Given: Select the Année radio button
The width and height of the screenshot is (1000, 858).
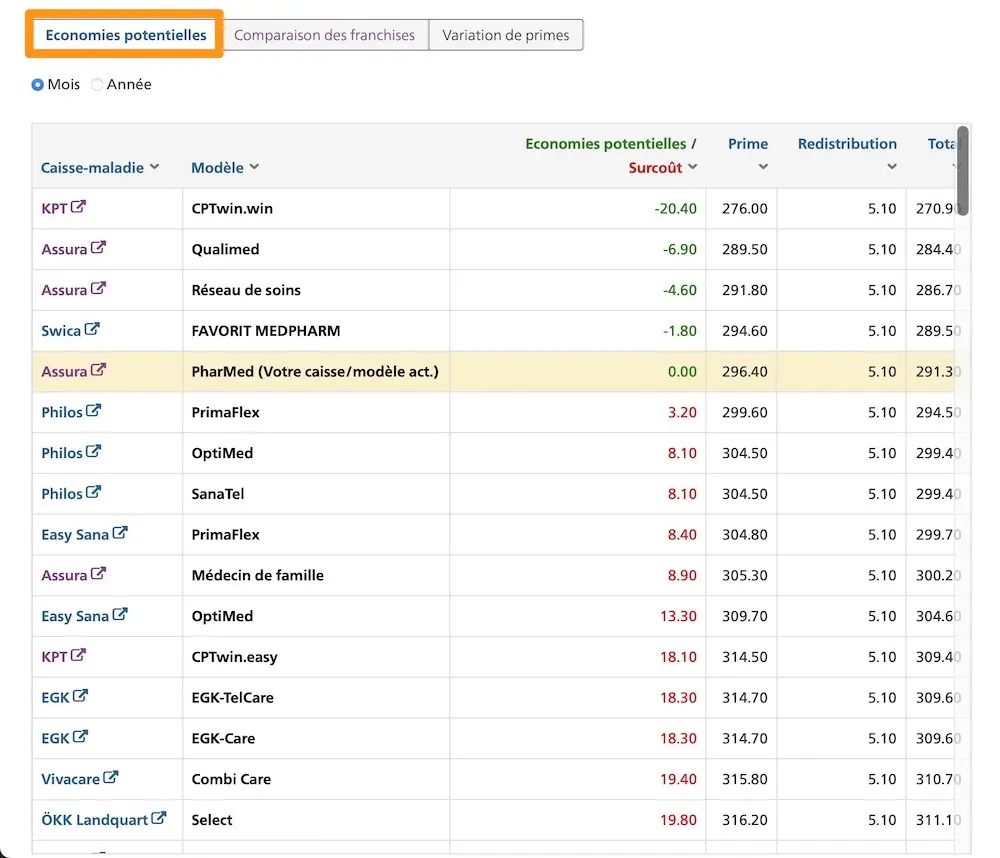Looking at the screenshot, I should 97,84.
